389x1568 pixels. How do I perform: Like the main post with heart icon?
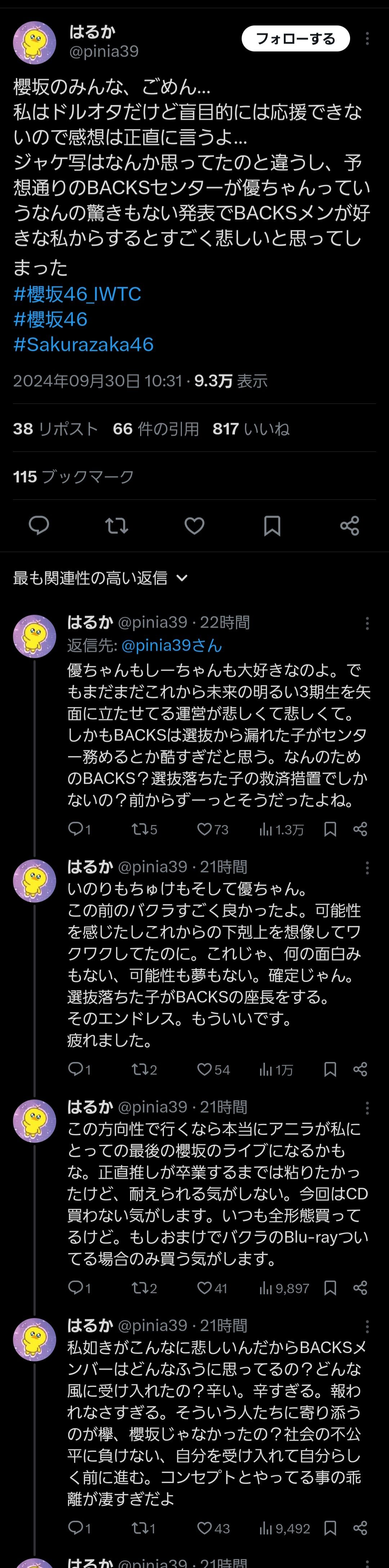(x=194, y=525)
